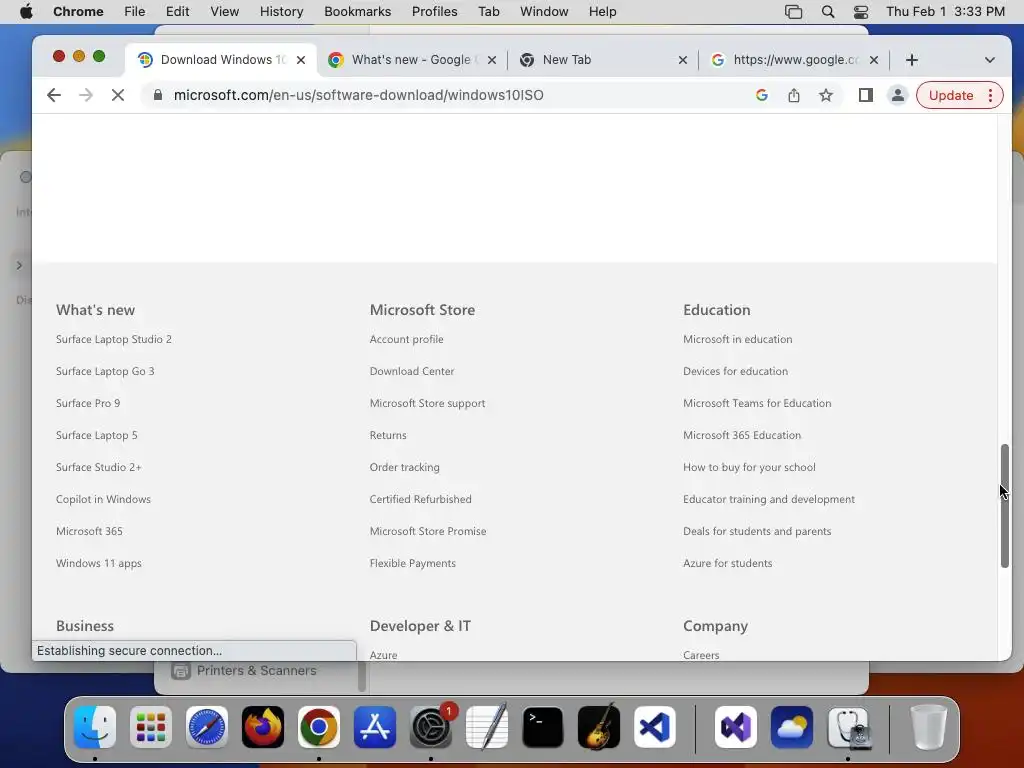Screen dimensions: 1024x768
Task: Open Surface Laptop Studio 2 link
Action: 114,339
